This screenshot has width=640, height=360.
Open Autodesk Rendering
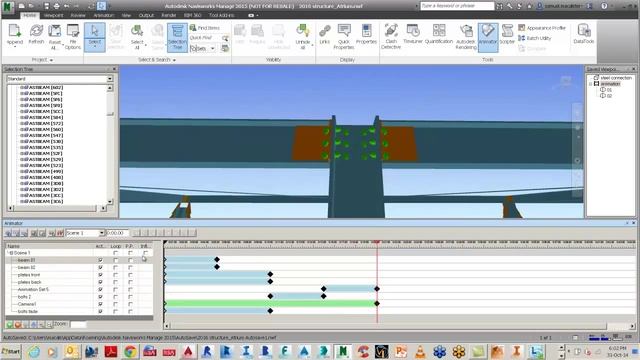point(466,37)
